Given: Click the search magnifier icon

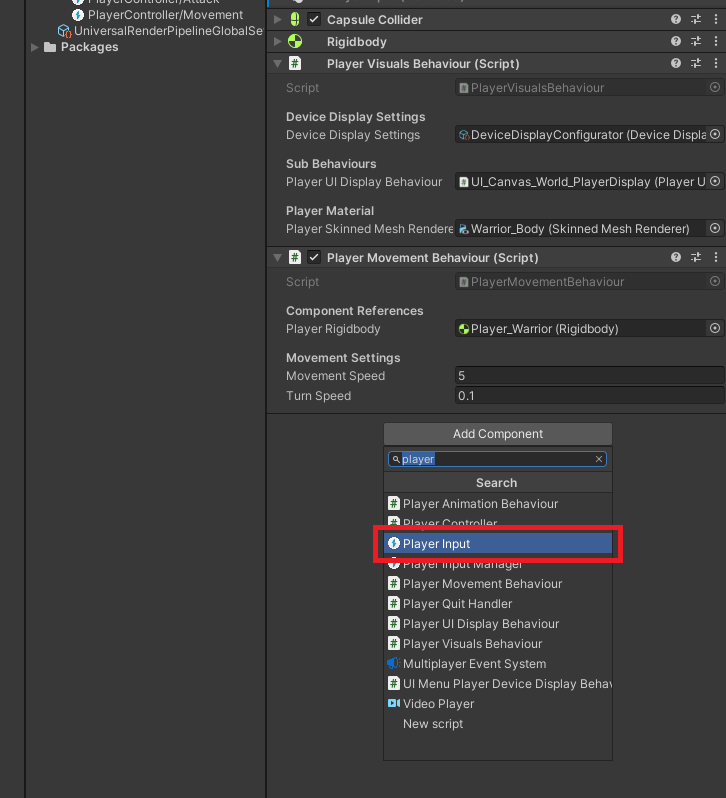Looking at the screenshot, I should (396, 459).
